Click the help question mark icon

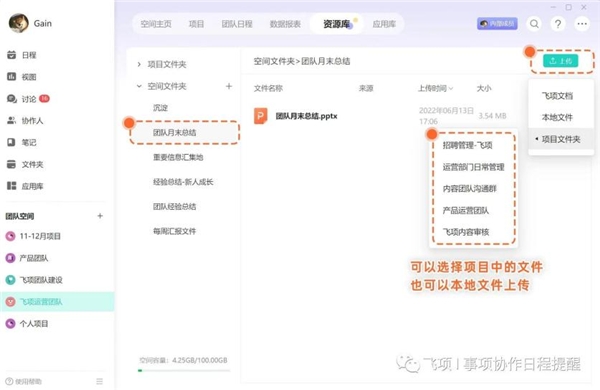coord(558,24)
